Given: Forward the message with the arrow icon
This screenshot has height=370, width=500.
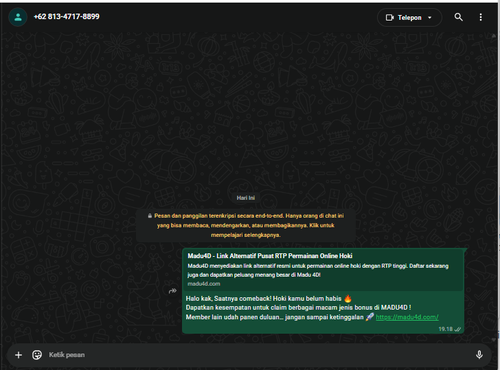Looking at the screenshot, I should (172, 291).
